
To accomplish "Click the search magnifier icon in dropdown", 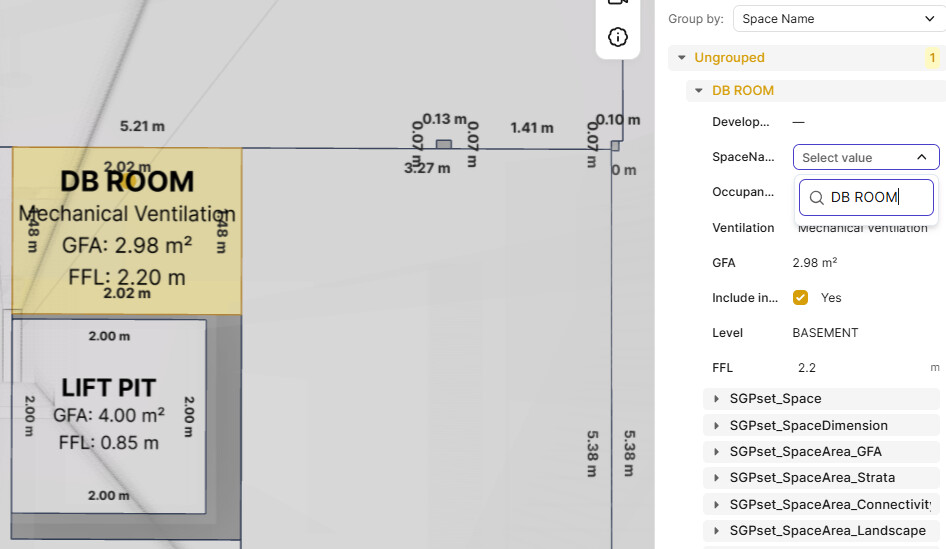I will tap(816, 198).
